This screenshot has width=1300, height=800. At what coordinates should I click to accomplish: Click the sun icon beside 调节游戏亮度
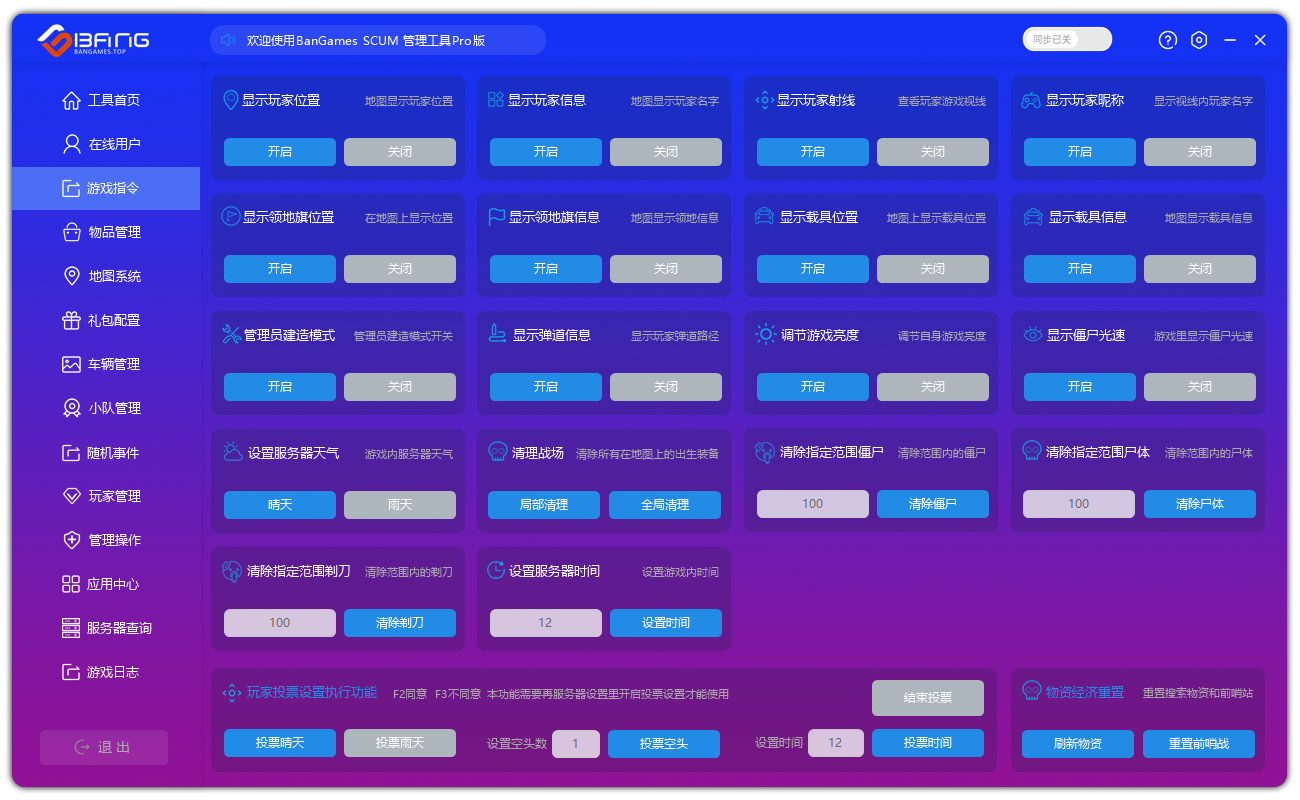coord(765,335)
